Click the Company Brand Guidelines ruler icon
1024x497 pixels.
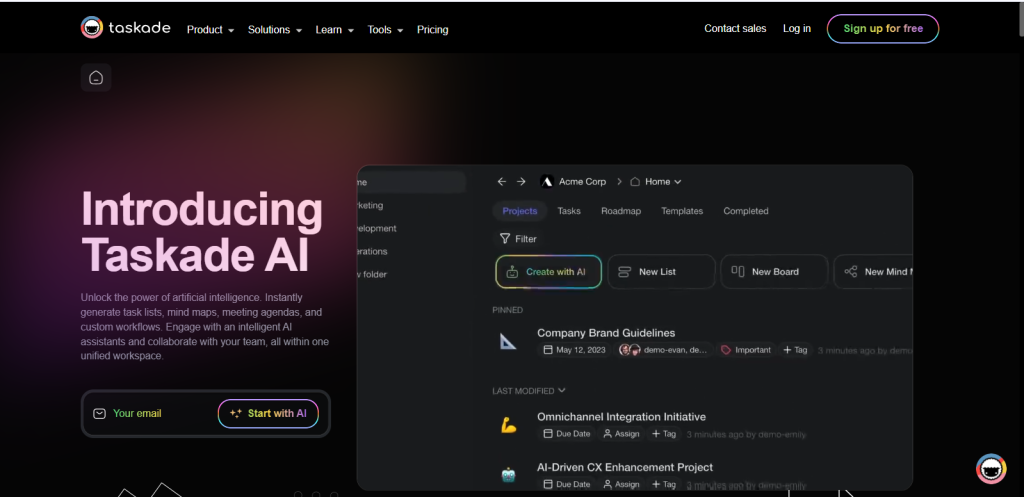pos(508,341)
